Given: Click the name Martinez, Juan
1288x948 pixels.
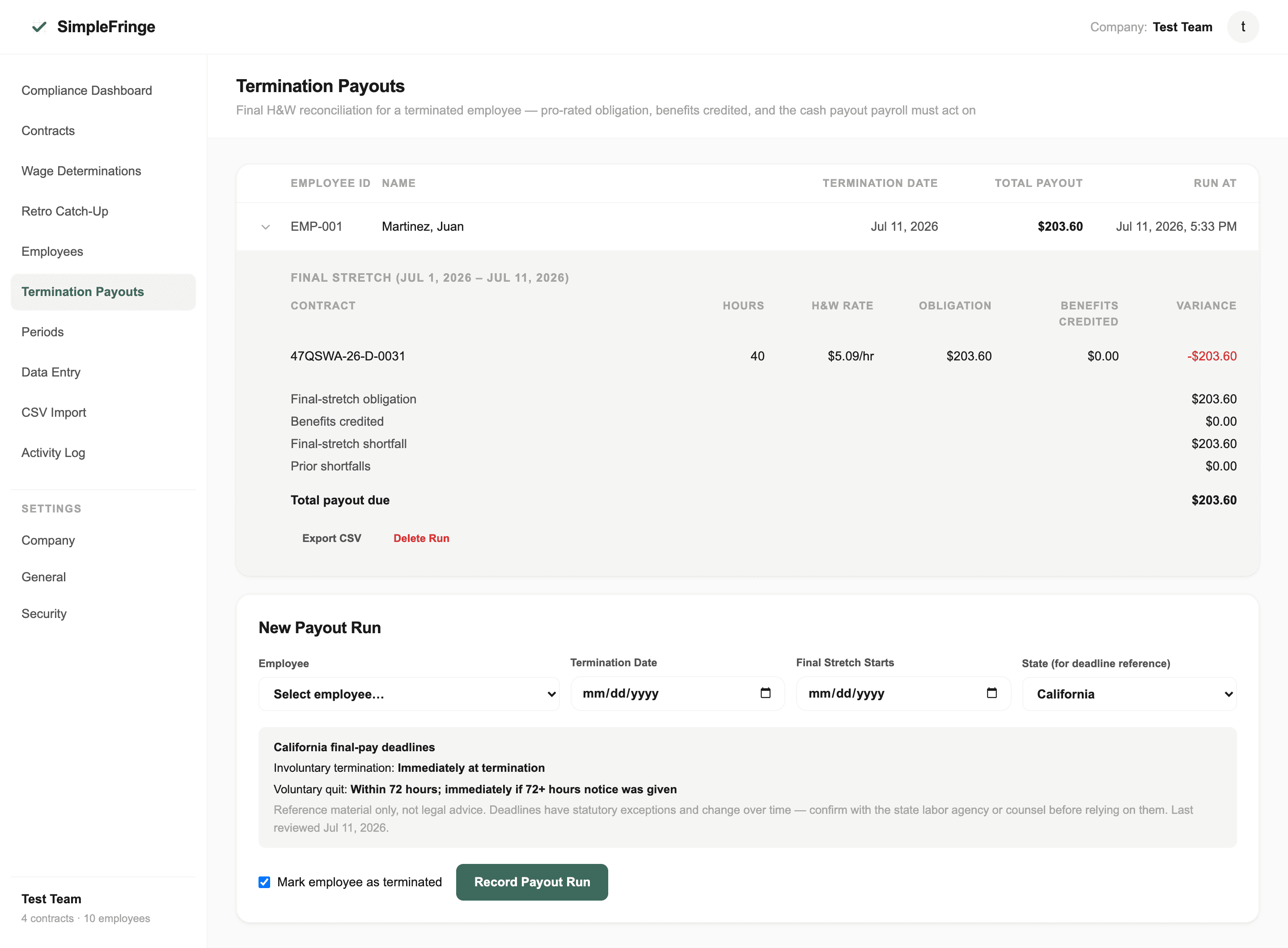Looking at the screenshot, I should click(x=423, y=227).
